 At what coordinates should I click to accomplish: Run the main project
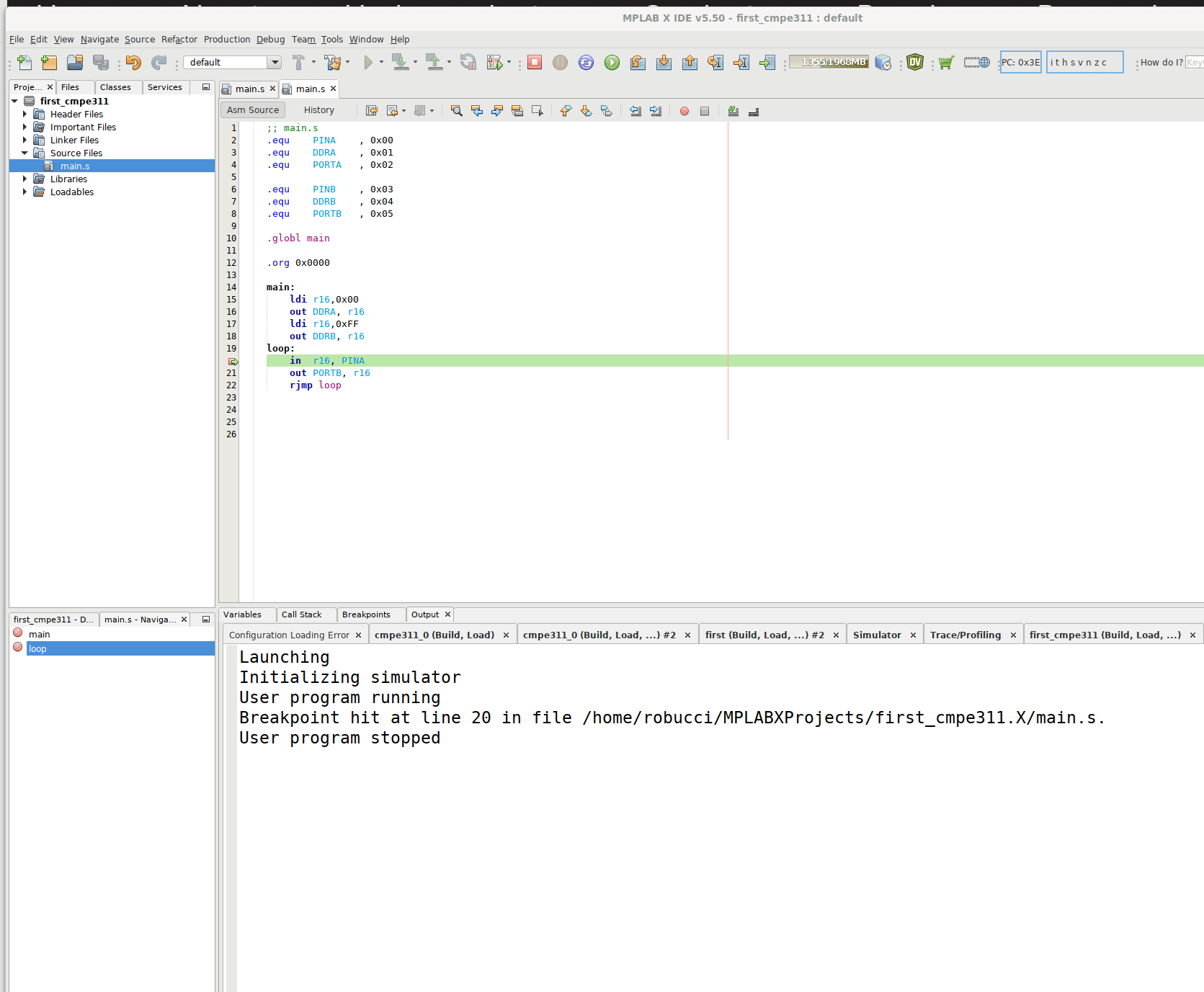pos(368,63)
